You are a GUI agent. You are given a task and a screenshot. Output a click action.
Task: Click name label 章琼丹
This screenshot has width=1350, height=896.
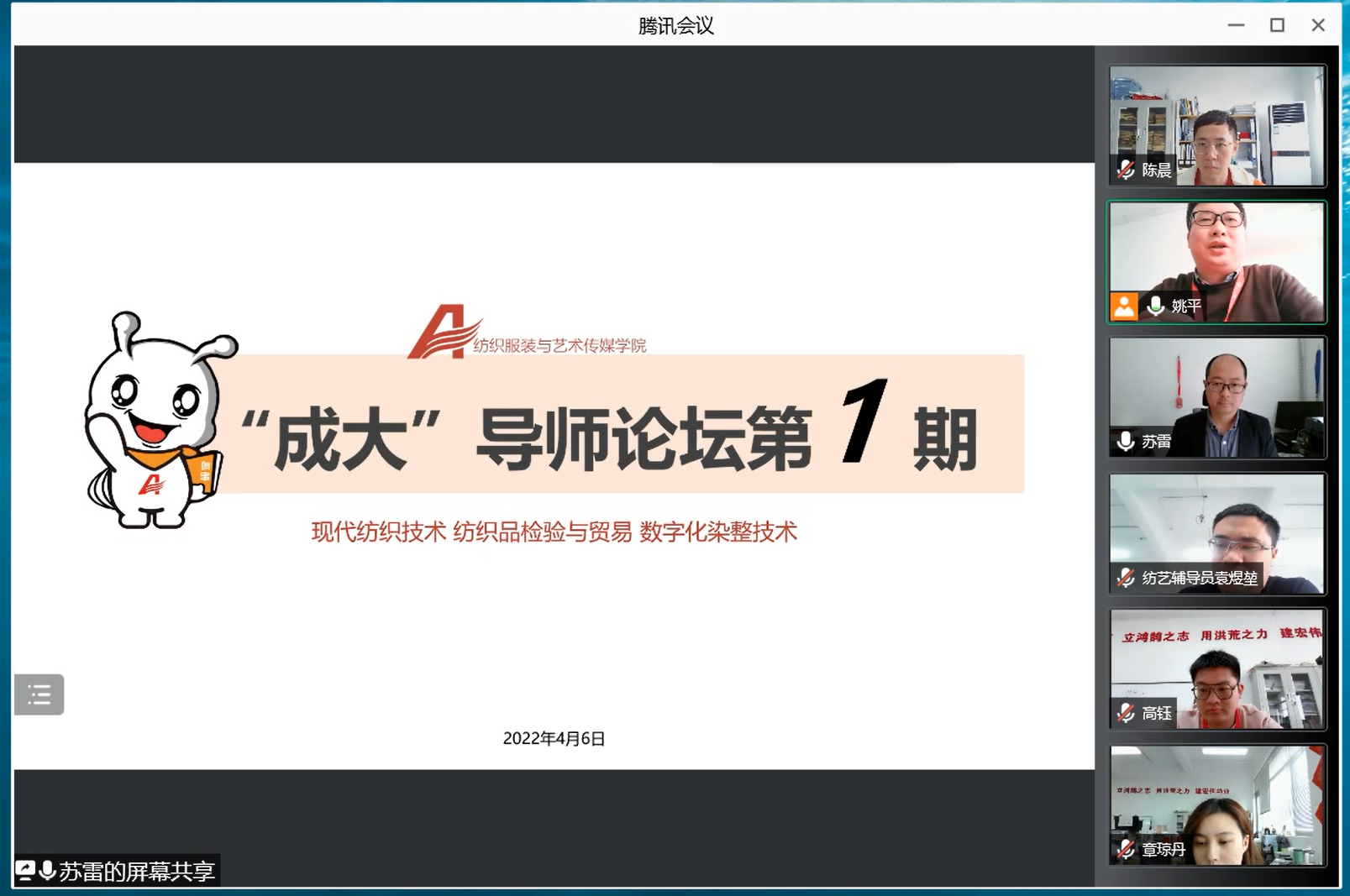pos(1164,850)
